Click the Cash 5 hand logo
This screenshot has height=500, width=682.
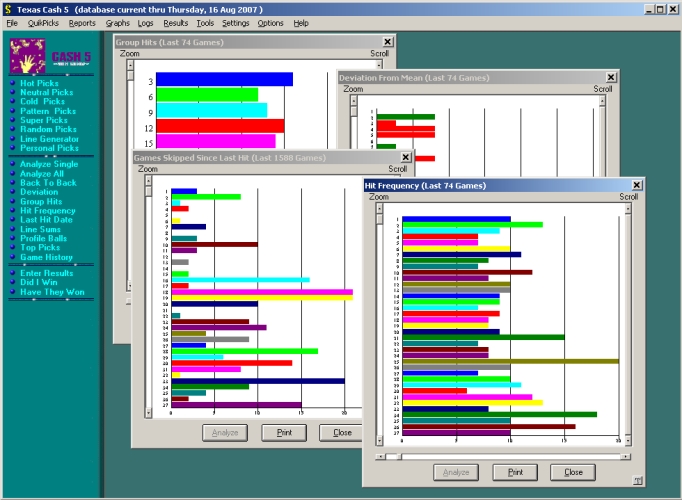[27, 56]
